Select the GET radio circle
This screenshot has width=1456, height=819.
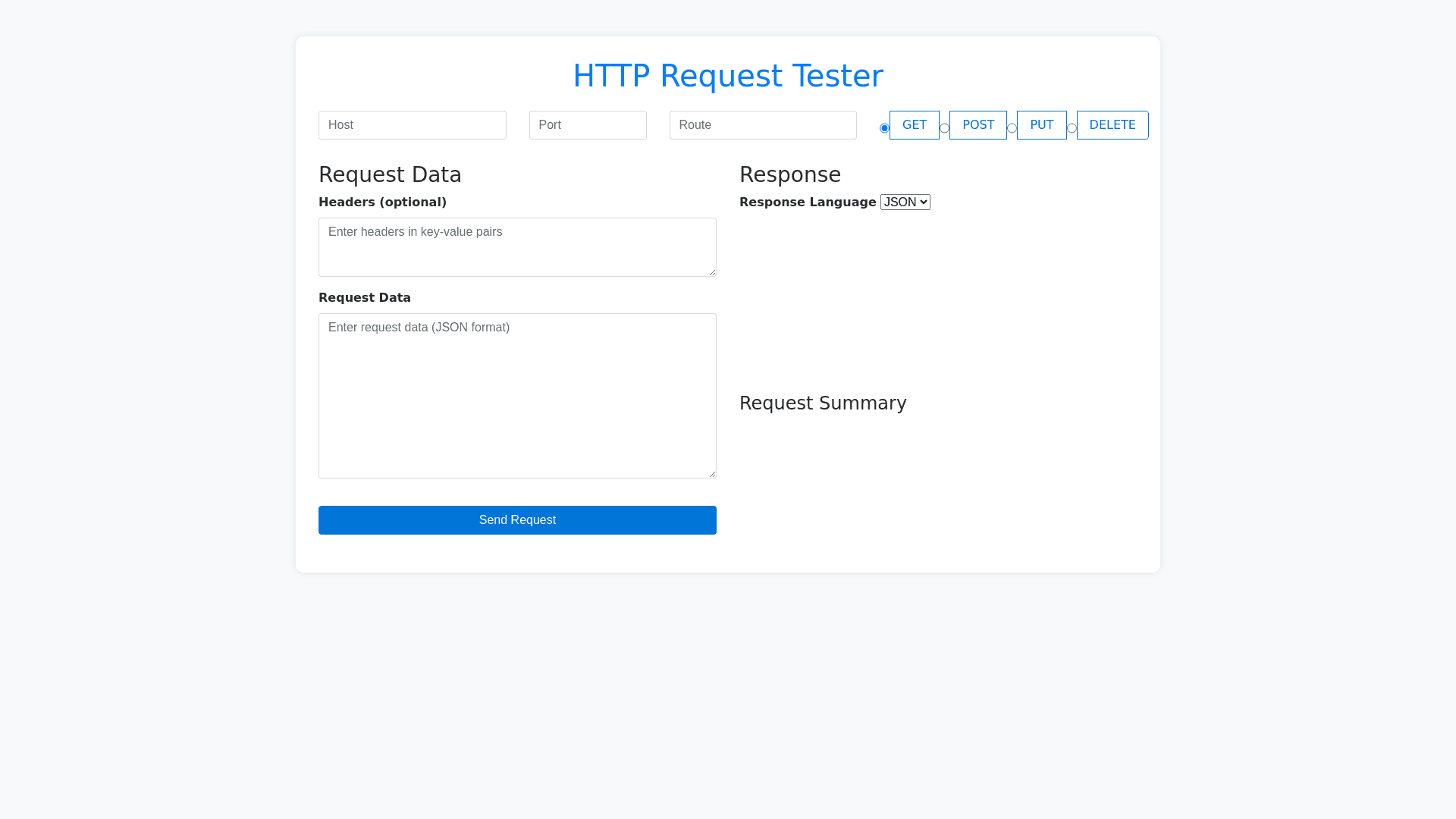(x=884, y=128)
